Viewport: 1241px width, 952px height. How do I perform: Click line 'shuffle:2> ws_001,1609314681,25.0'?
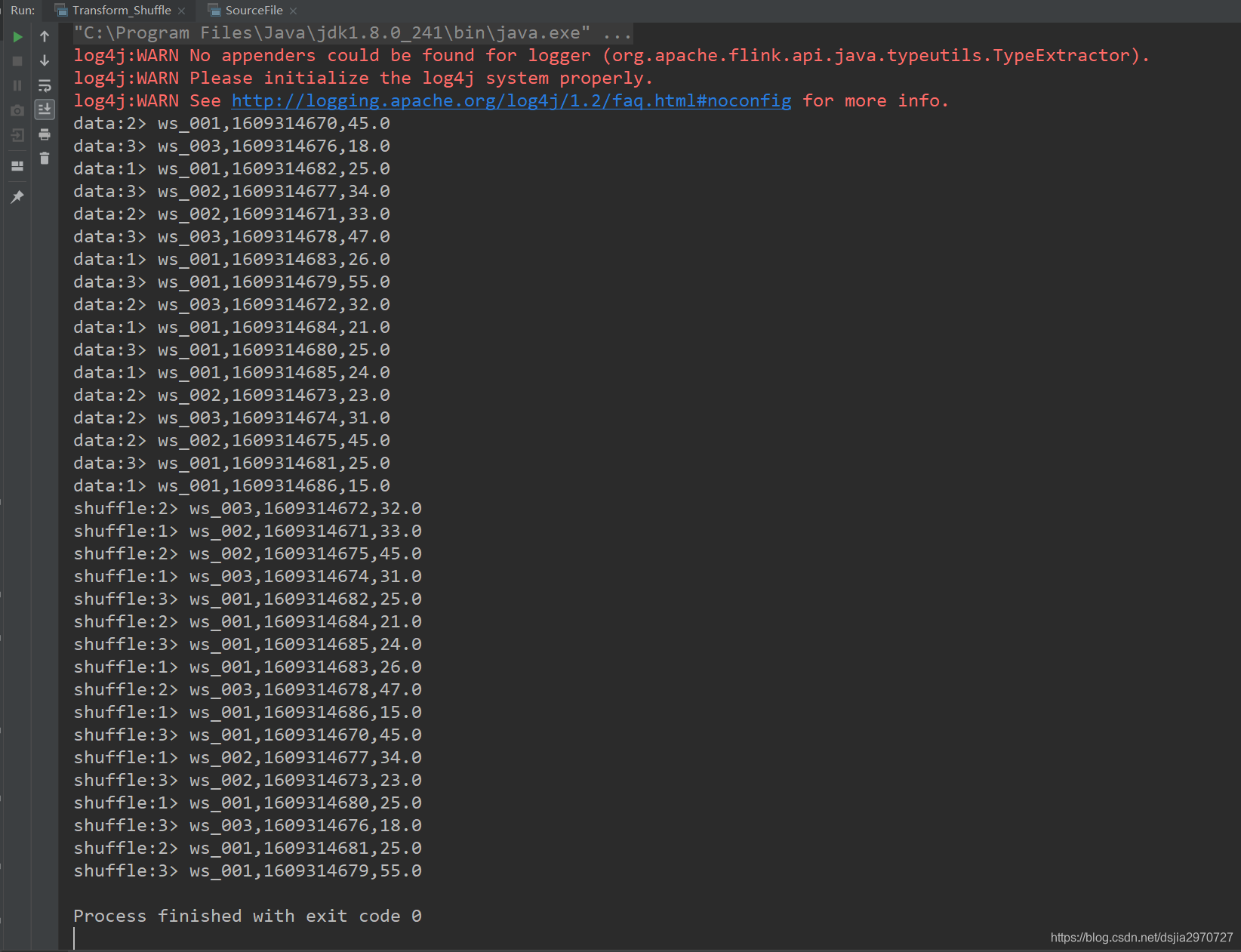[x=248, y=848]
